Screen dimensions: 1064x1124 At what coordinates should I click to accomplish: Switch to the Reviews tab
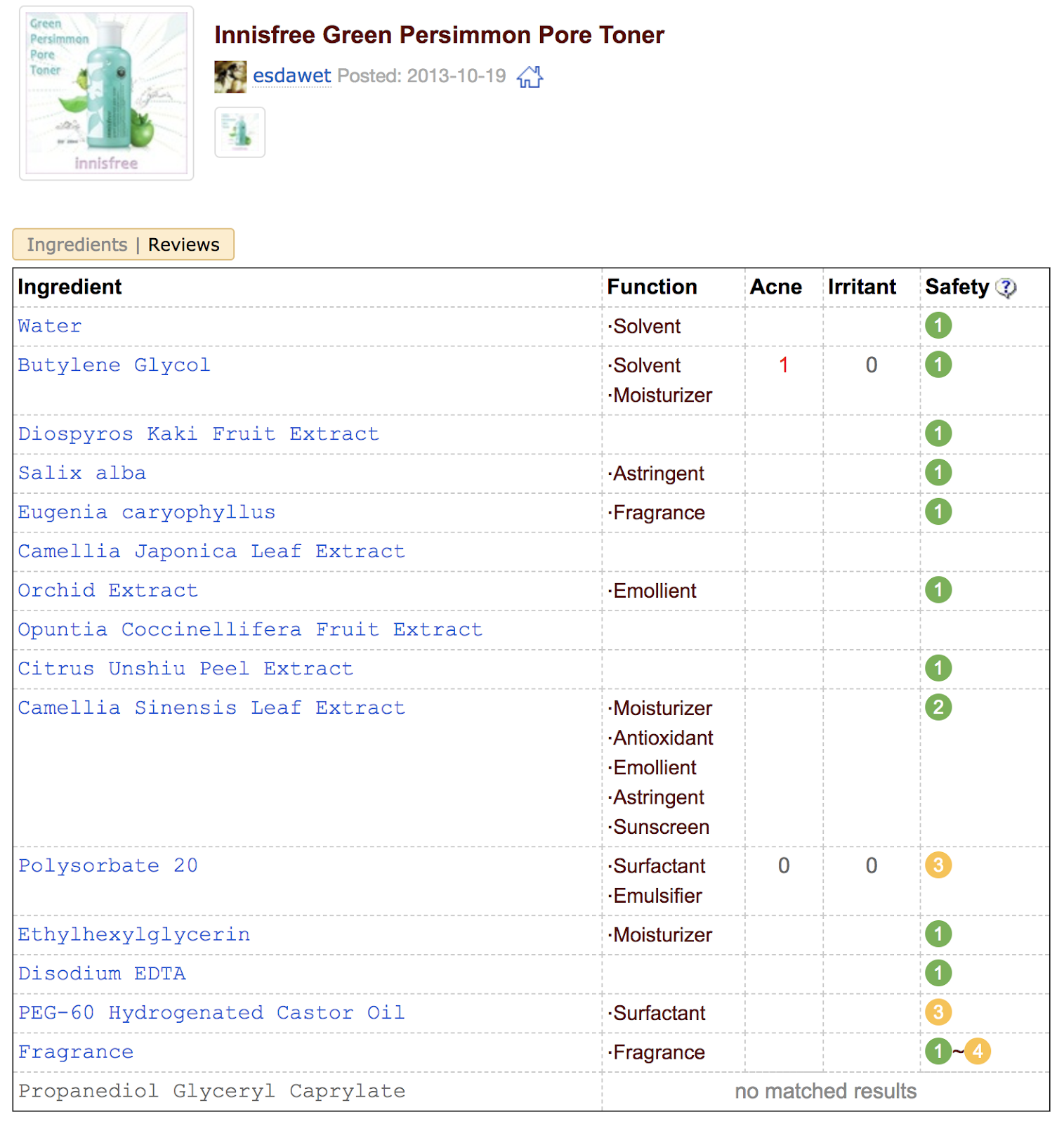coord(184,244)
